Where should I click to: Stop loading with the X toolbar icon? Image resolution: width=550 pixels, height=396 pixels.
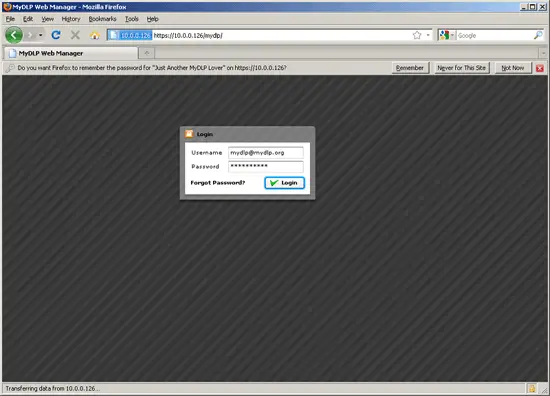[x=75, y=35]
